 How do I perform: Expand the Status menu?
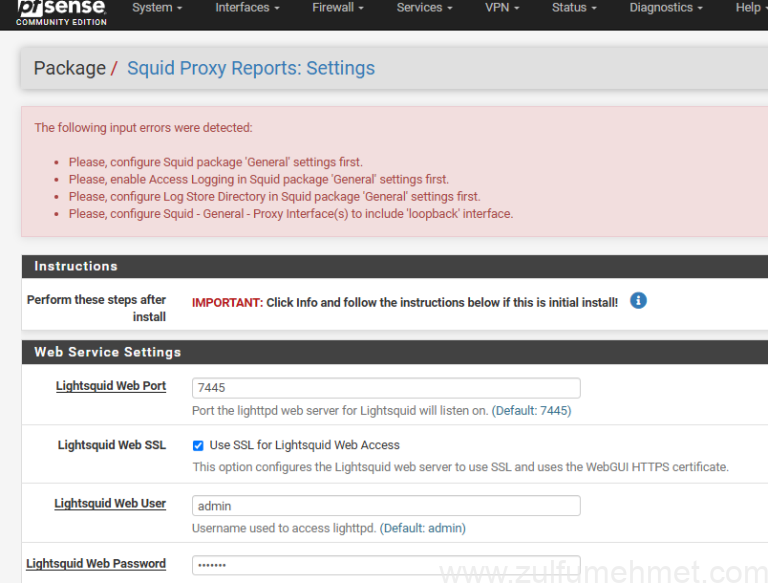574,8
